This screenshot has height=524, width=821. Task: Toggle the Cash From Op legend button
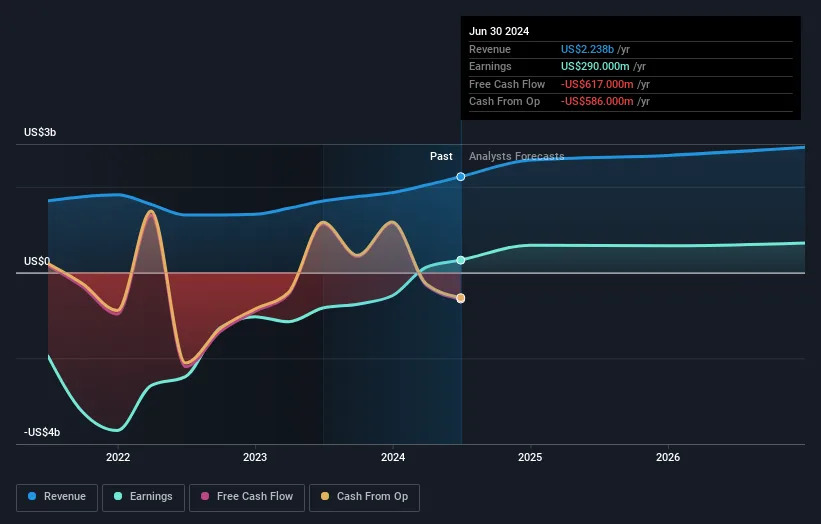click(x=364, y=497)
